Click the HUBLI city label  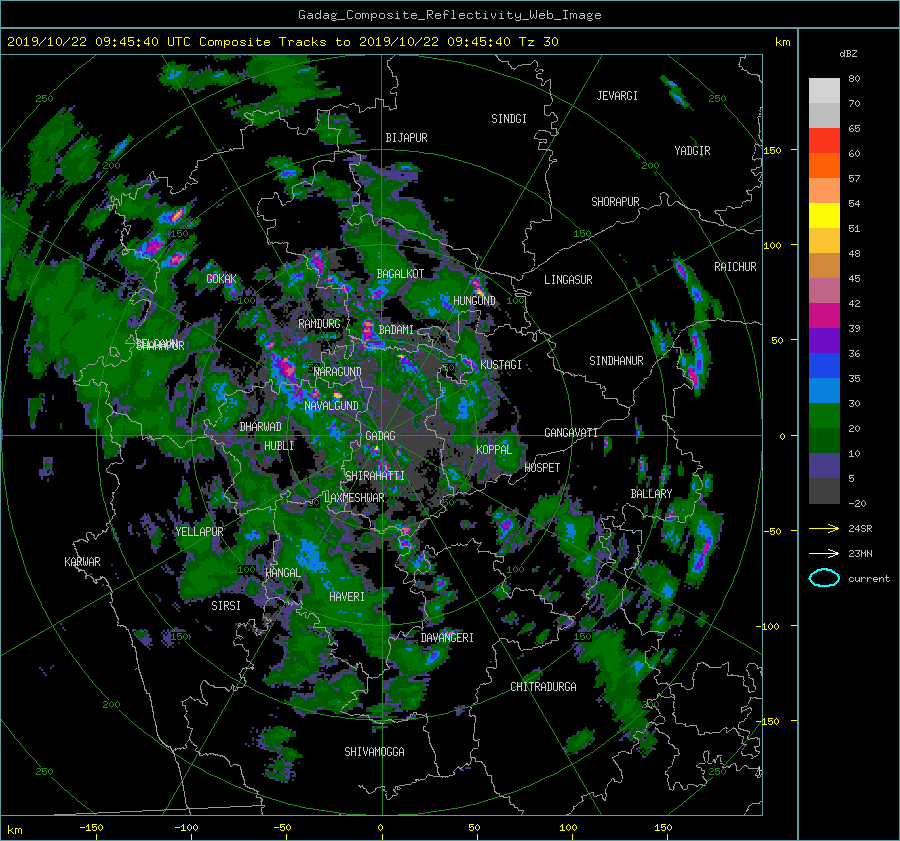click(278, 446)
